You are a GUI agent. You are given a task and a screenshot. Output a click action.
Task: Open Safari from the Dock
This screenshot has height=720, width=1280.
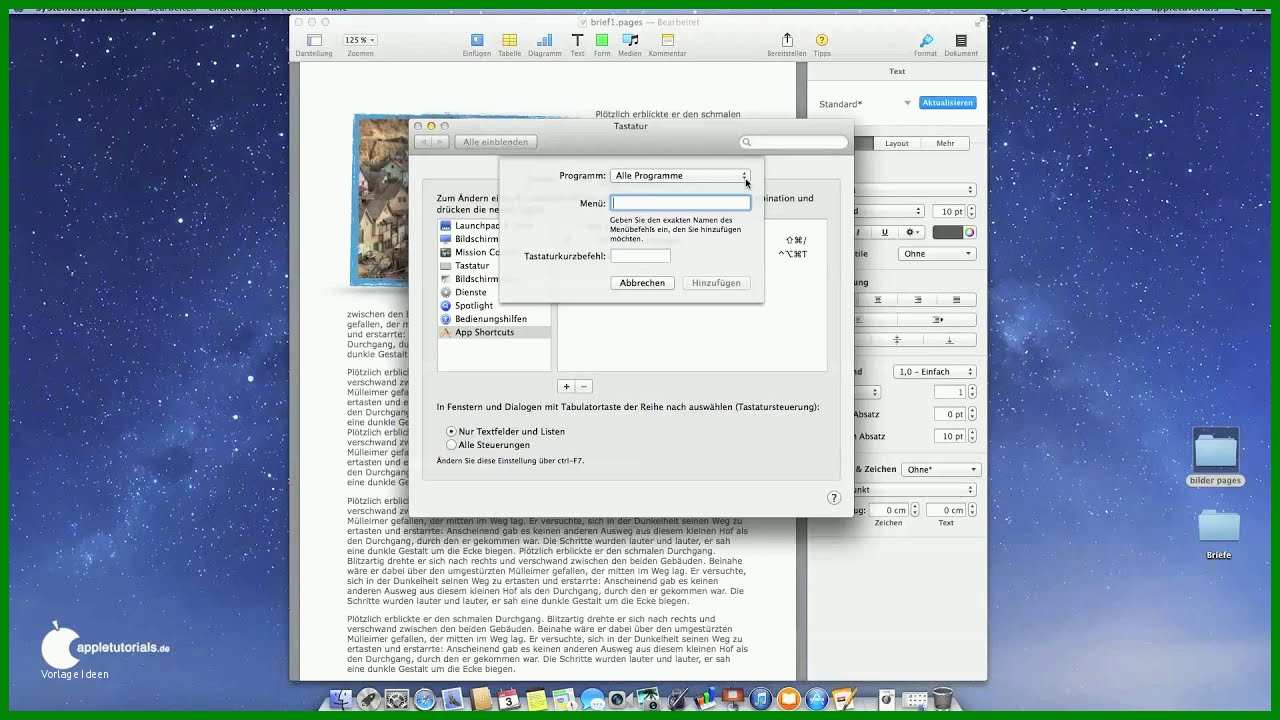(425, 699)
